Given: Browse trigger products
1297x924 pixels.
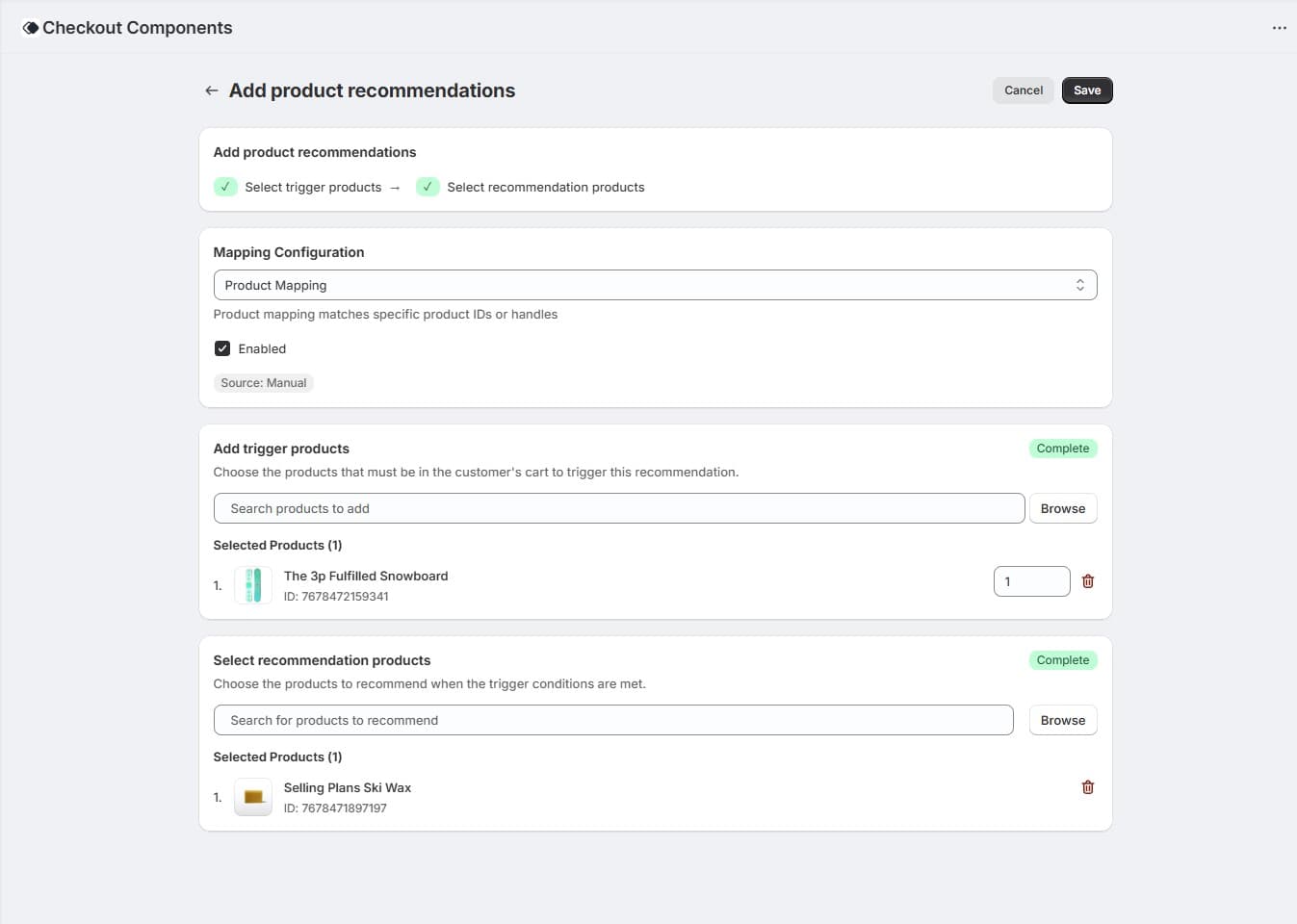Looking at the screenshot, I should click(x=1063, y=508).
